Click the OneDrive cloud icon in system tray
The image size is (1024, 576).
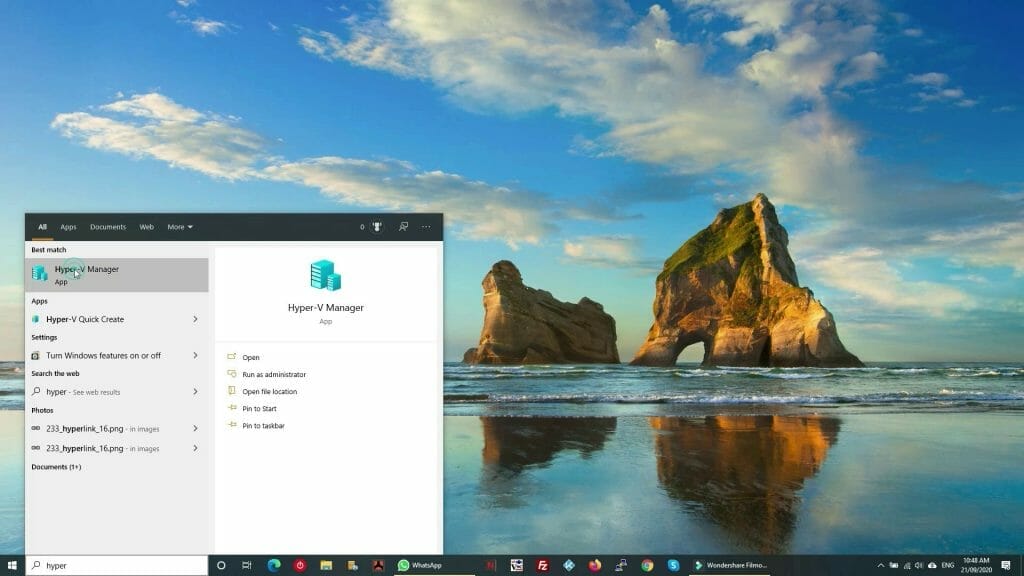click(932, 565)
